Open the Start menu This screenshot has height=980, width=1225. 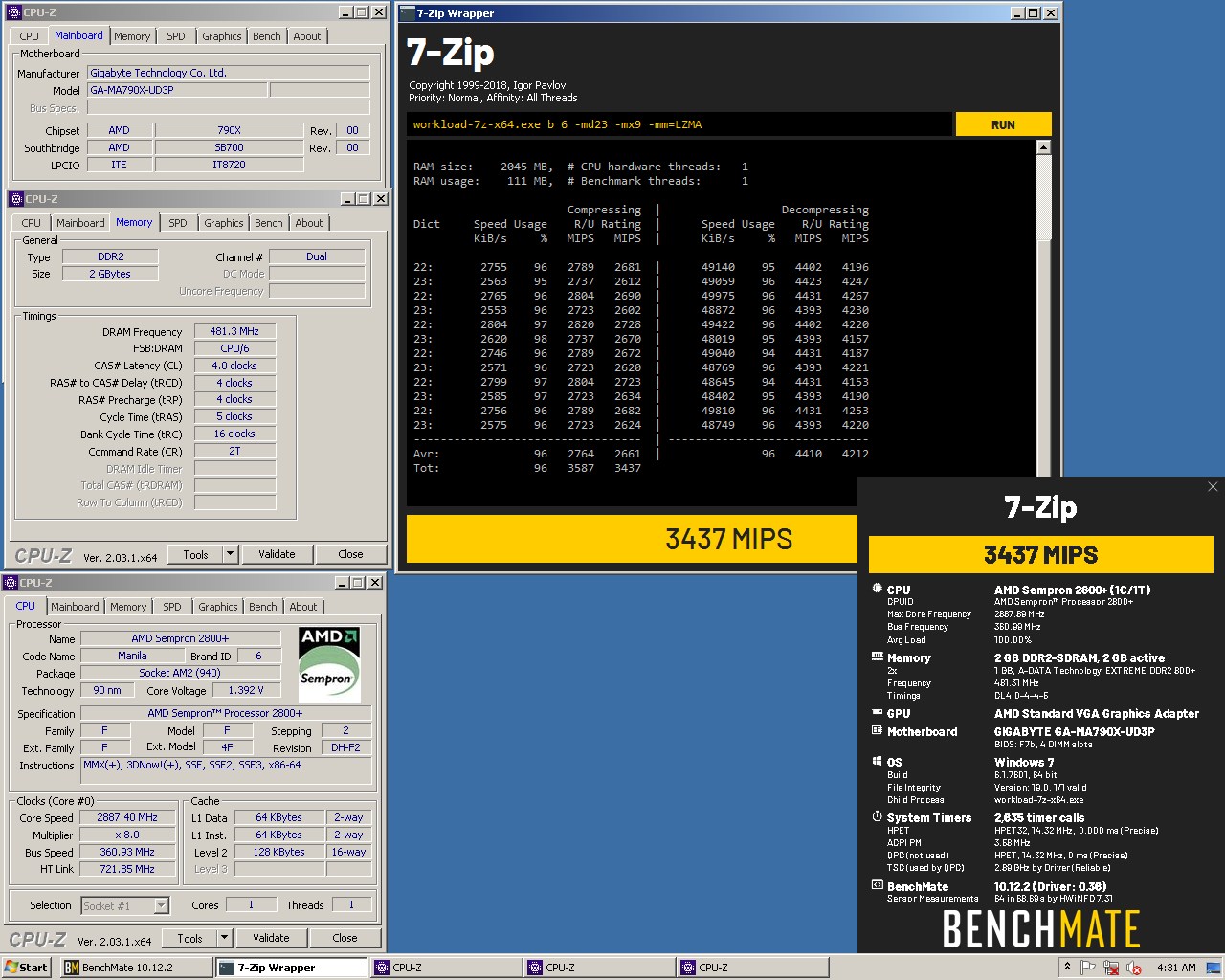pos(26,968)
